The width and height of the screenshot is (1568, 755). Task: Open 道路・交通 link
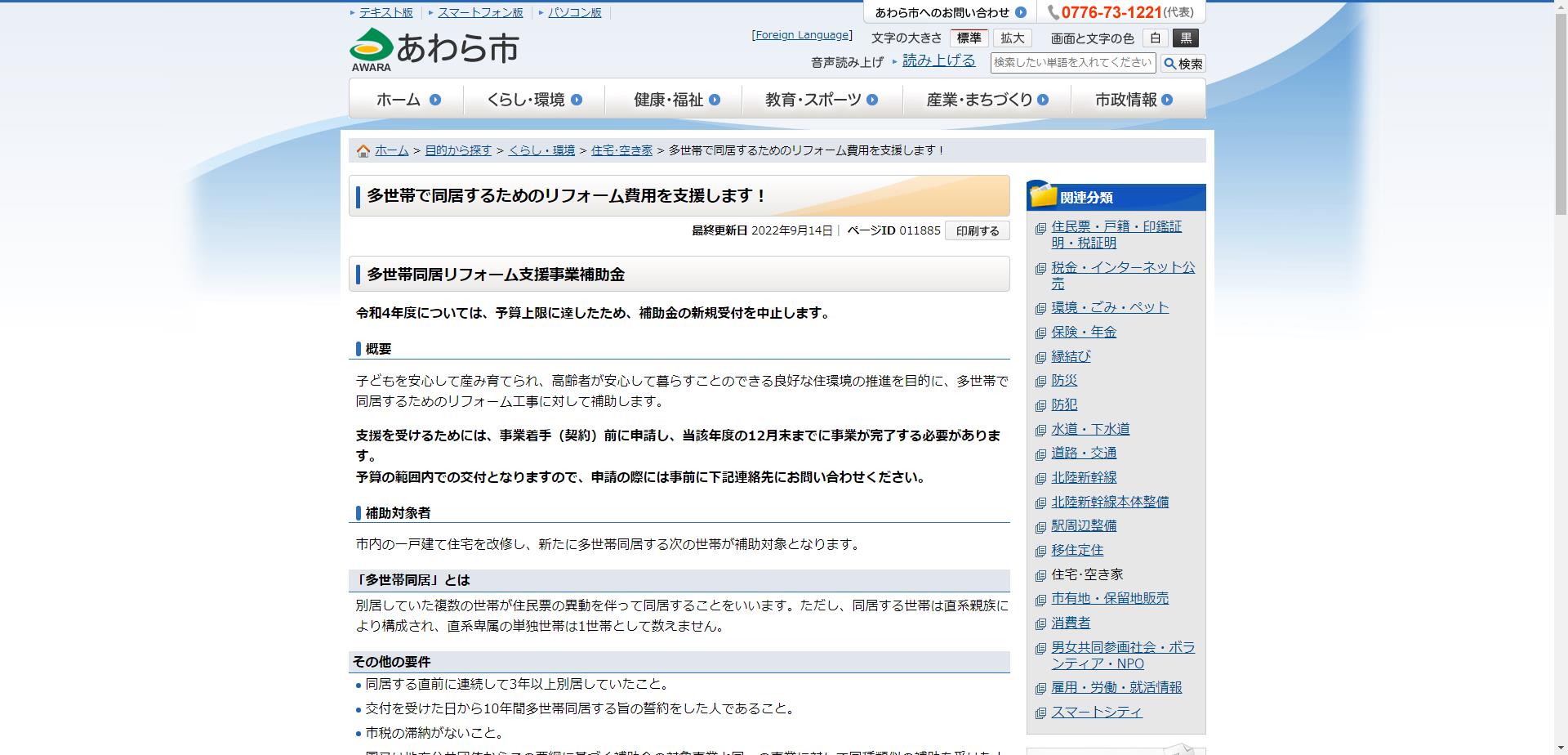[1084, 453]
